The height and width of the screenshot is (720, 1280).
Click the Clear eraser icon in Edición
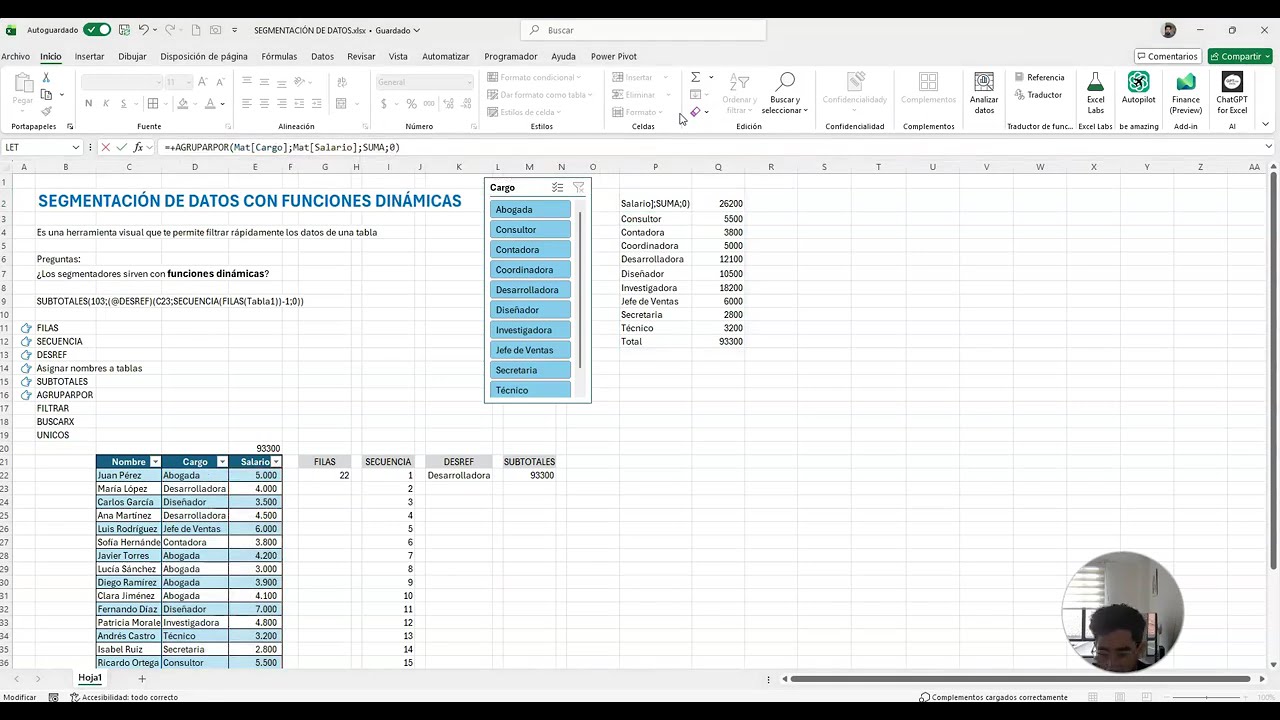click(x=695, y=111)
